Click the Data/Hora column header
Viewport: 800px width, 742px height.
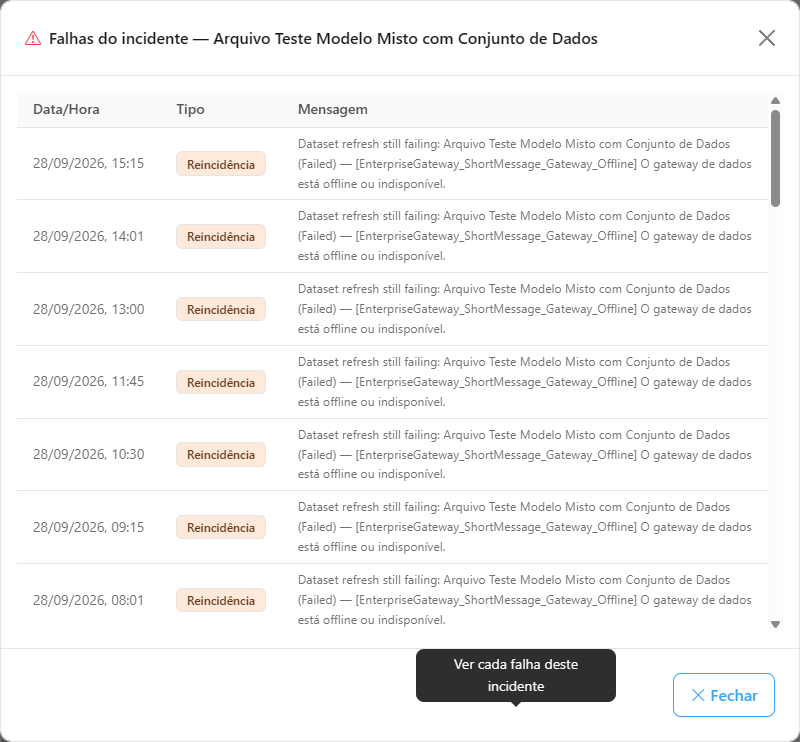pyautogui.click(x=66, y=109)
